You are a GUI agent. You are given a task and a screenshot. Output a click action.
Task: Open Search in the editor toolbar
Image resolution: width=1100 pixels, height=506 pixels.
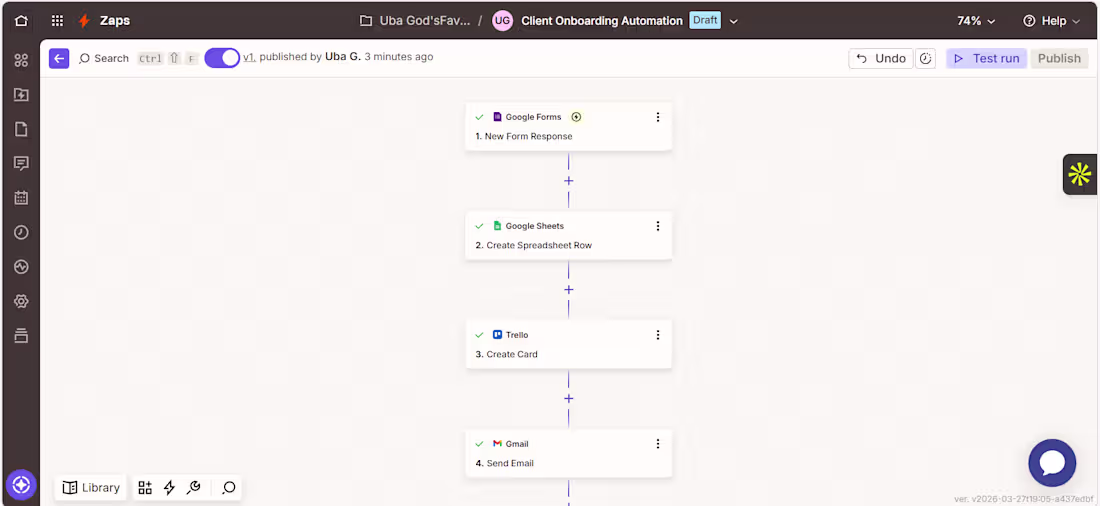point(104,58)
